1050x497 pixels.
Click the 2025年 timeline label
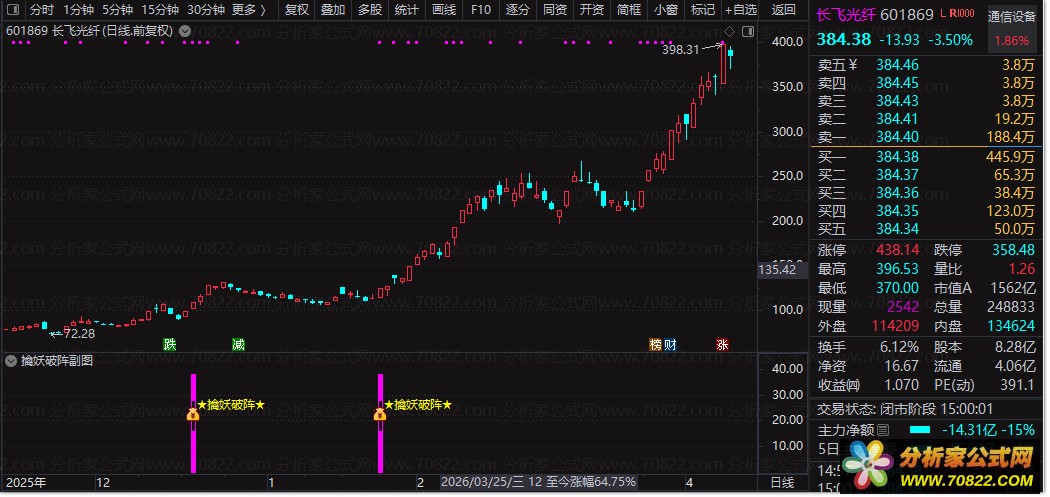[x=26, y=482]
